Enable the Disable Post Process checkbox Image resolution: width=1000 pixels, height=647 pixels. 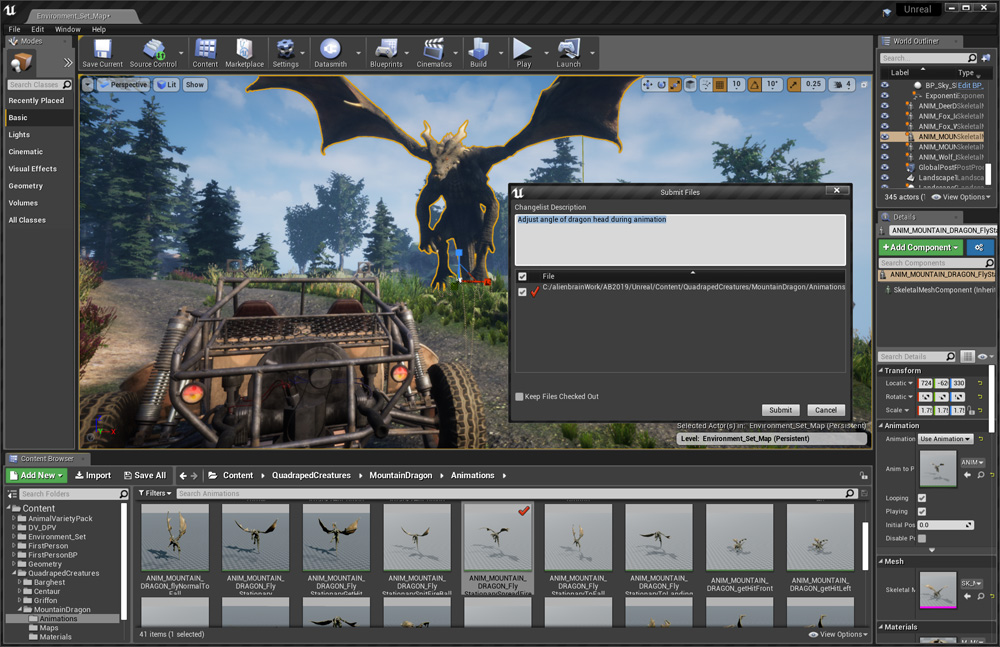pyautogui.click(x=922, y=539)
